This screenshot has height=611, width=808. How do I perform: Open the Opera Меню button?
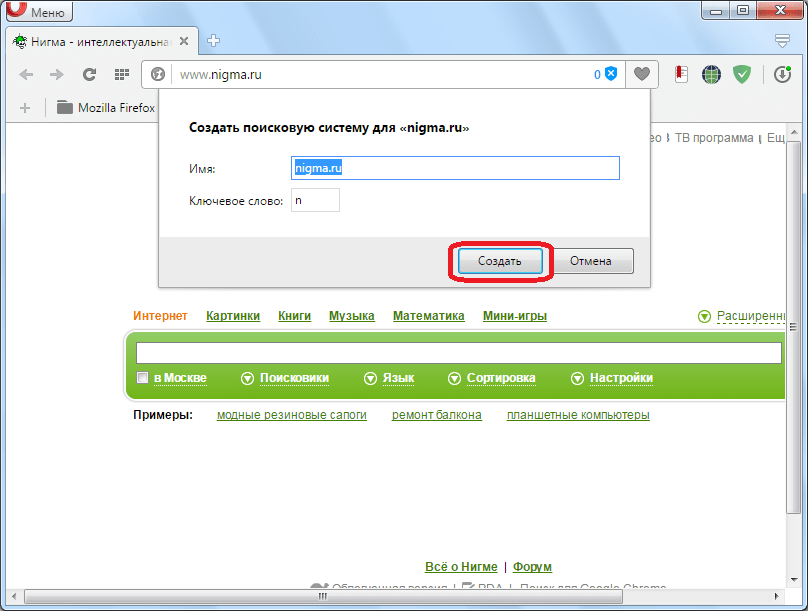point(40,10)
